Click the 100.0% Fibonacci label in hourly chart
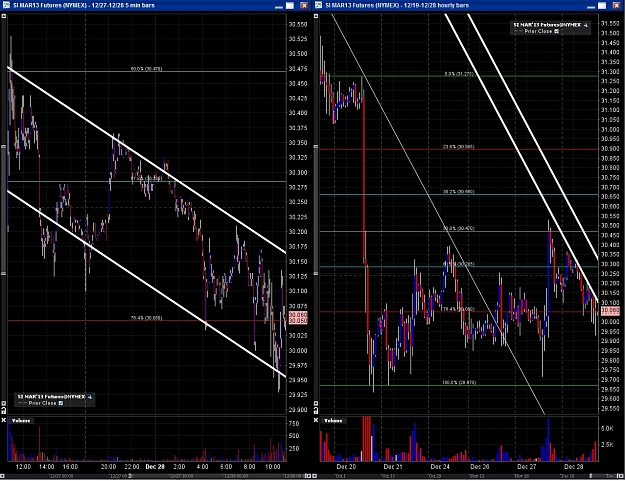The width and height of the screenshot is (625, 481). 459,383
